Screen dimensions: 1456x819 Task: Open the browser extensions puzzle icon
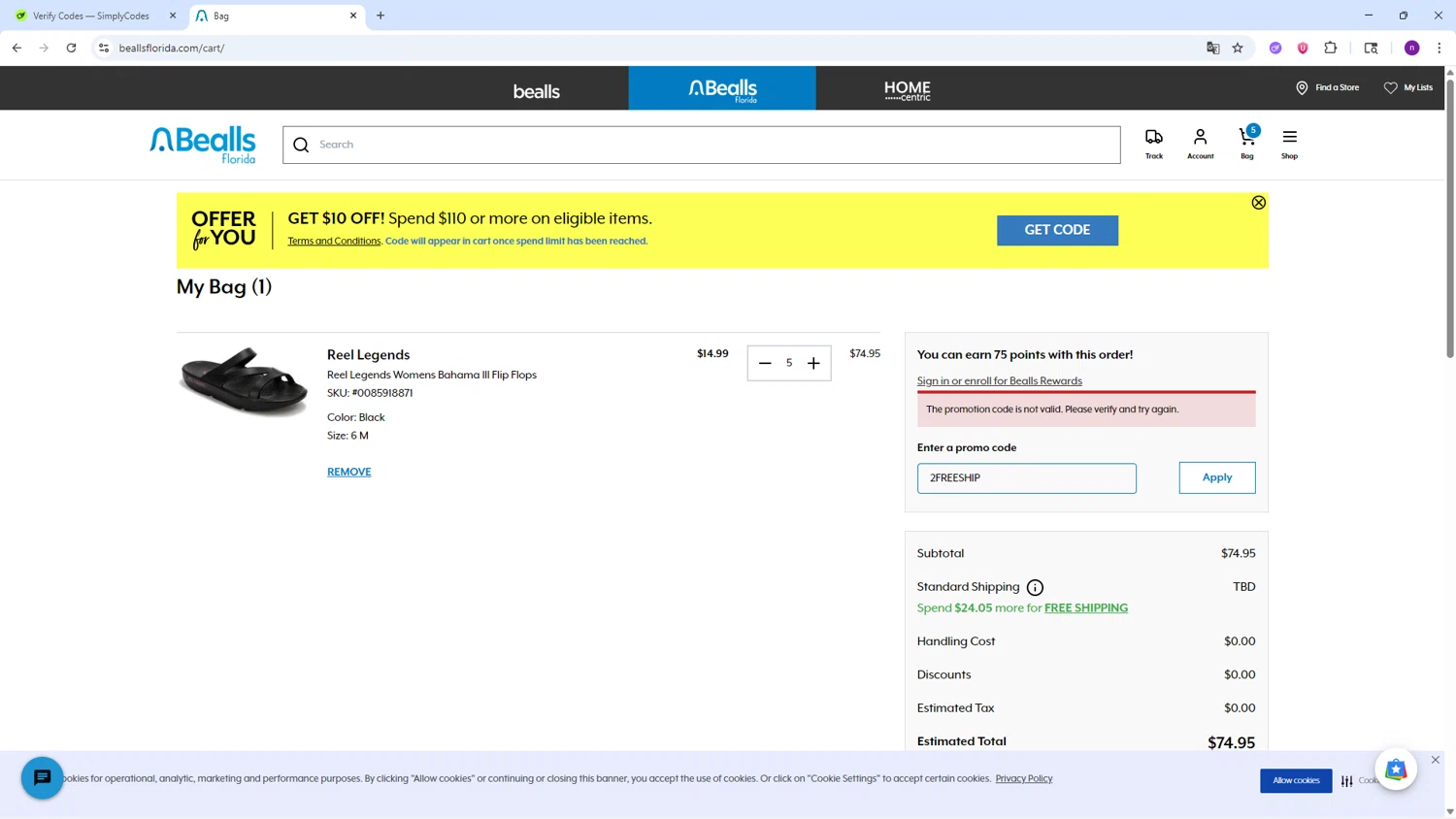tap(1331, 48)
